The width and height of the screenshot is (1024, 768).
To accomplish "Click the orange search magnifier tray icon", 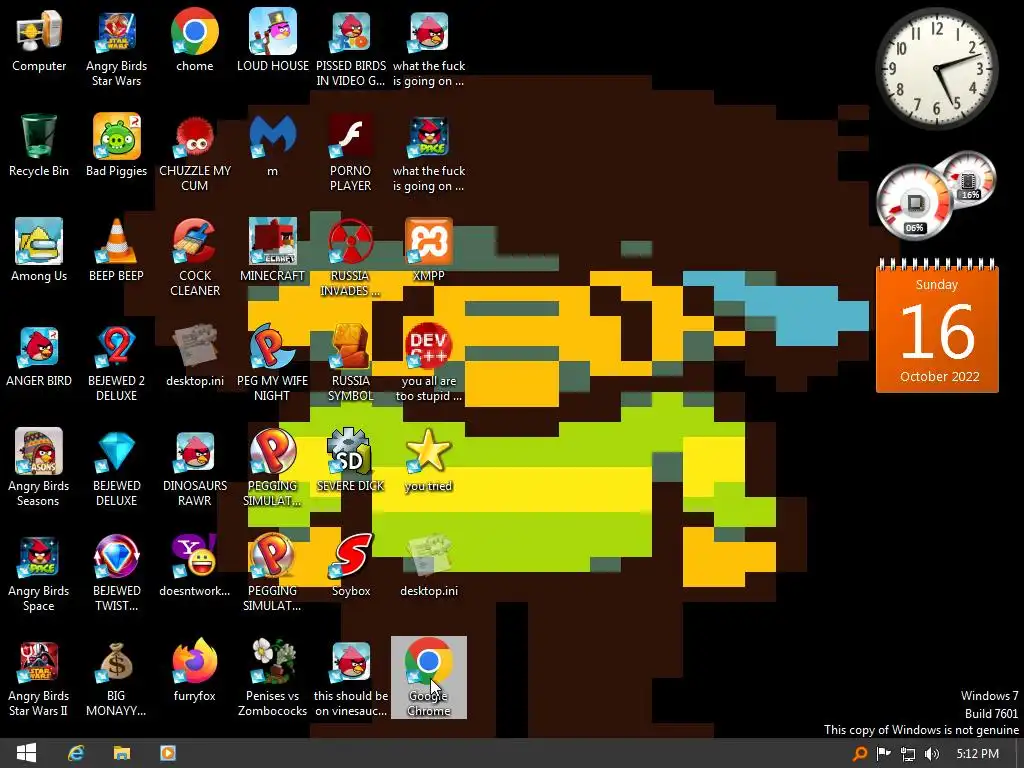I will click(860, 754).
